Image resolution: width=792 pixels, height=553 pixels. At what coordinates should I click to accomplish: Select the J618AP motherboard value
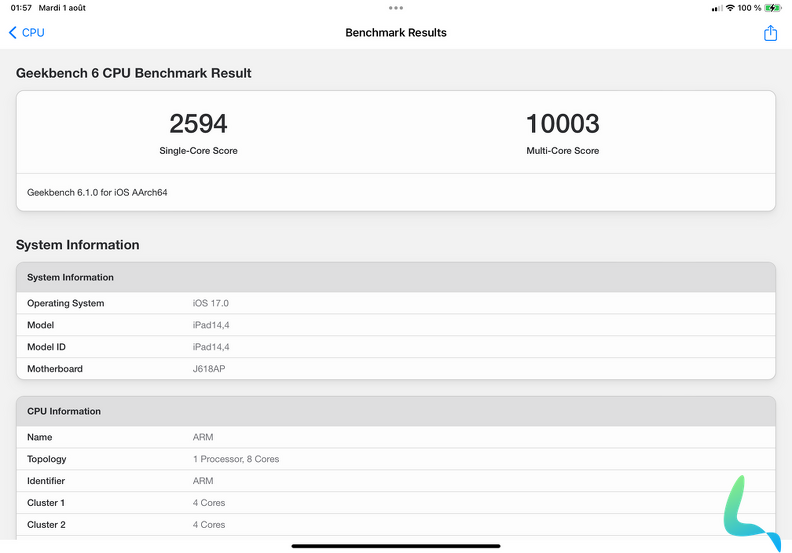tap(209, 369)
